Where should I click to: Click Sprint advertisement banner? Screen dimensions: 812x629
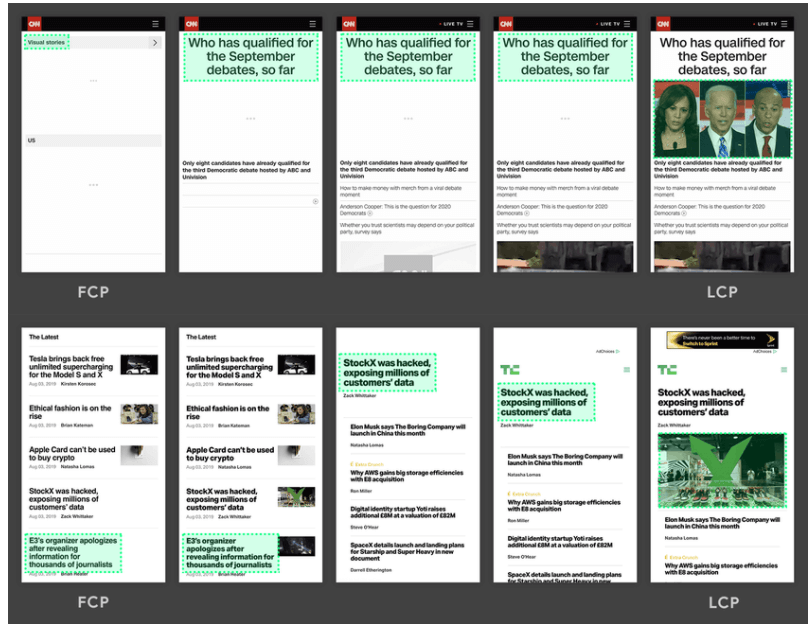point(722,340)
